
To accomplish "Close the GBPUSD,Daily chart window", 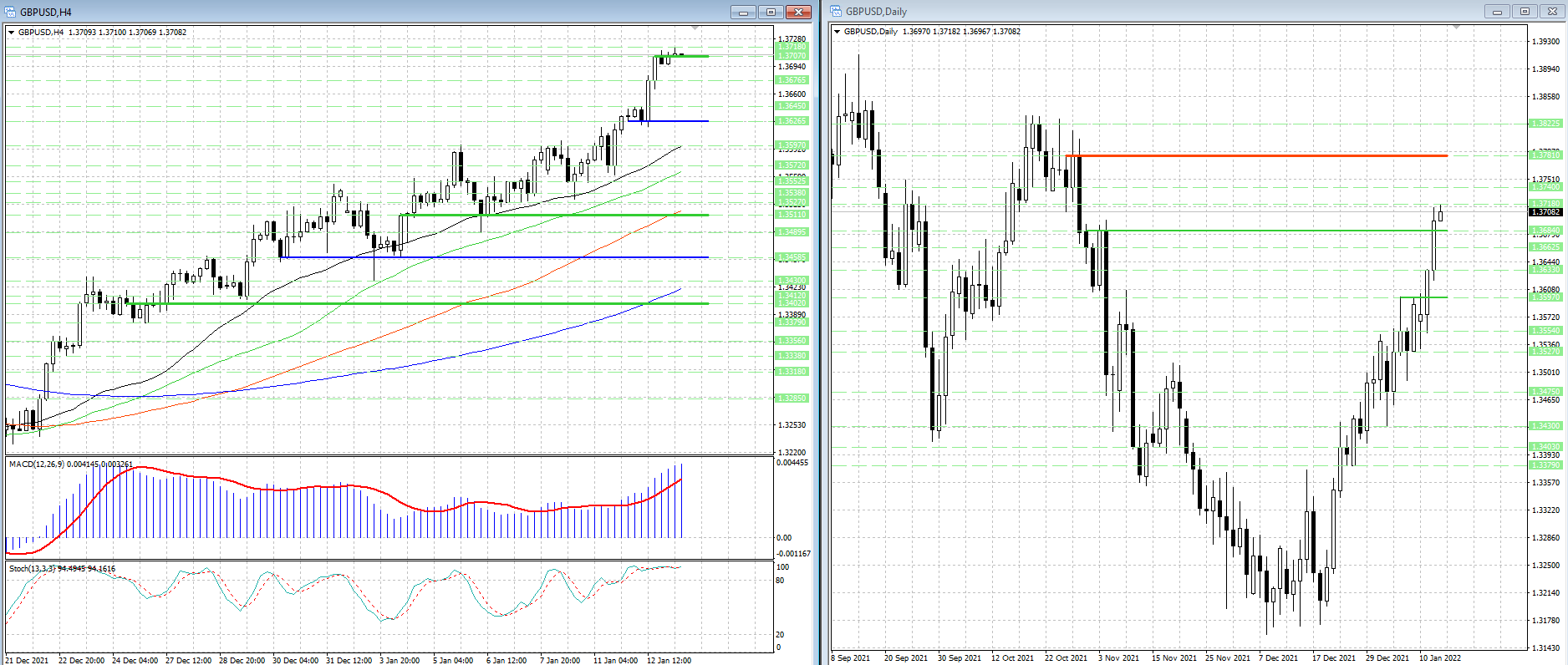I will point(1553,11).
